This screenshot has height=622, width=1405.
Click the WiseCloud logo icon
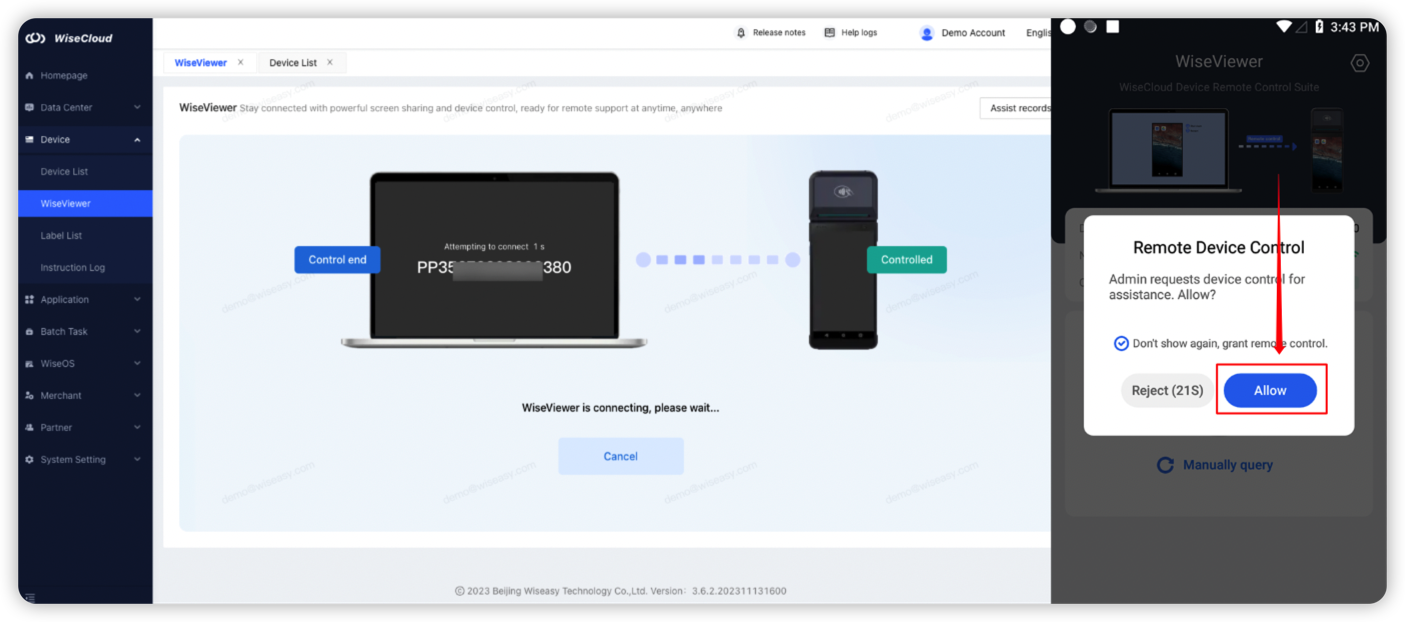click(35, 38)
